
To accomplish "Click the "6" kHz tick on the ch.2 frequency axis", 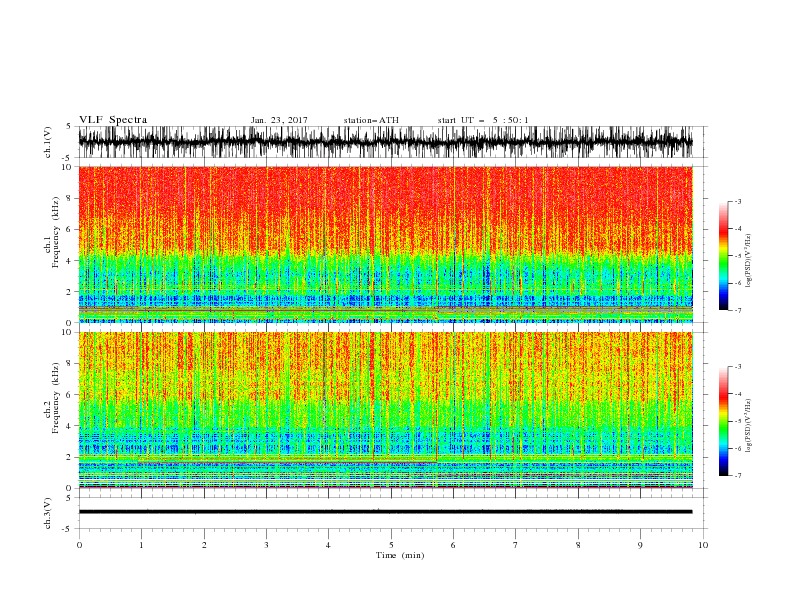I will (69, 395).
